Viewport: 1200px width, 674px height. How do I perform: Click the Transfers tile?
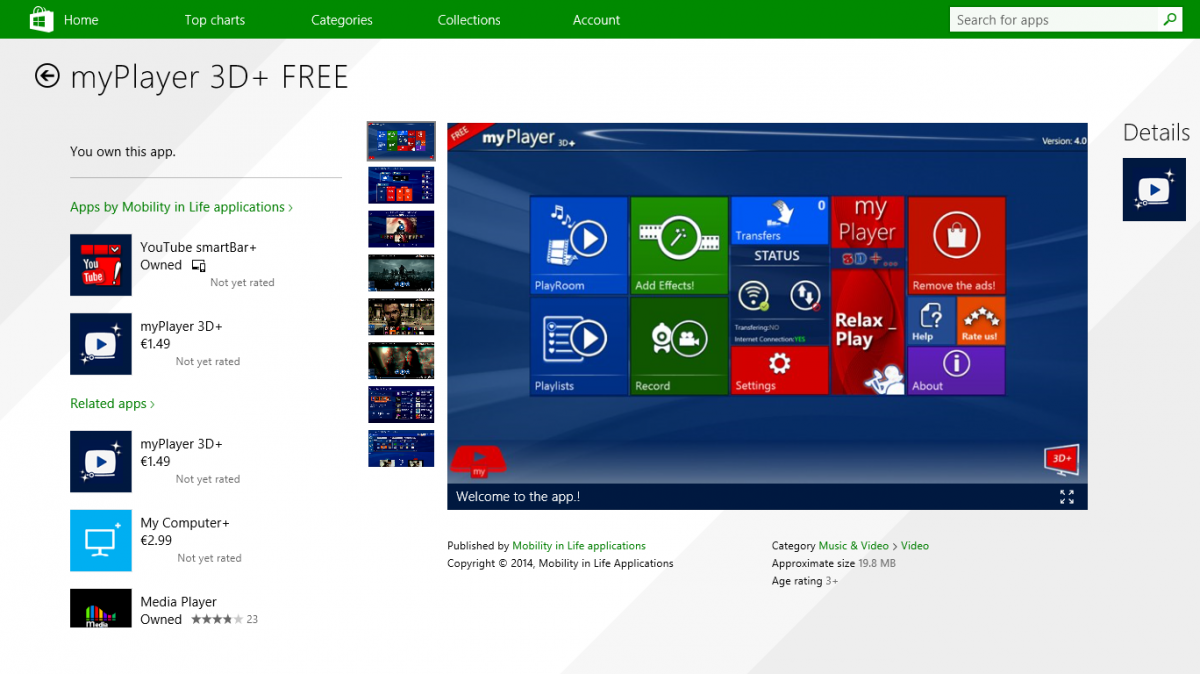[780, 221]
